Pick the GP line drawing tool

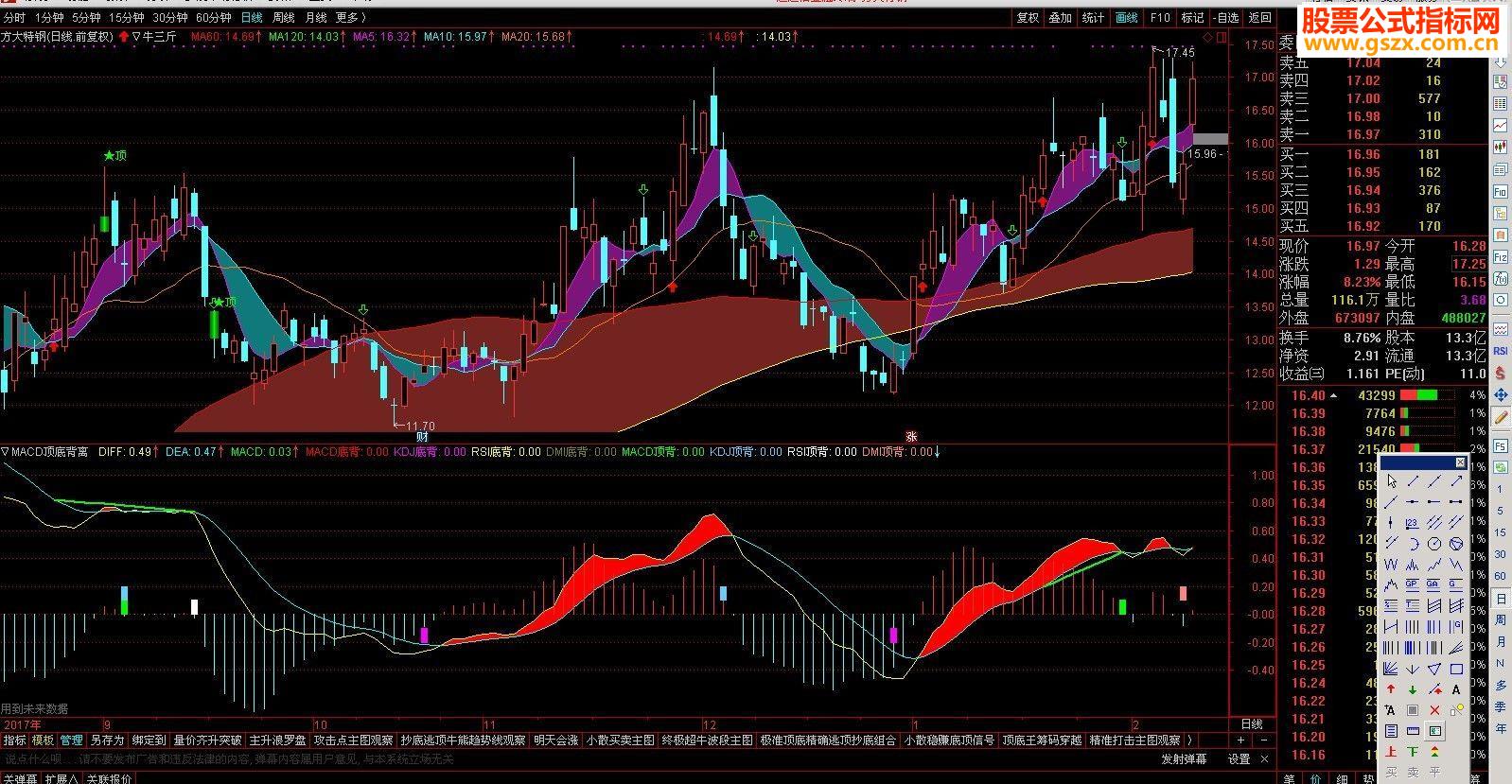[x=1412, y=584]
